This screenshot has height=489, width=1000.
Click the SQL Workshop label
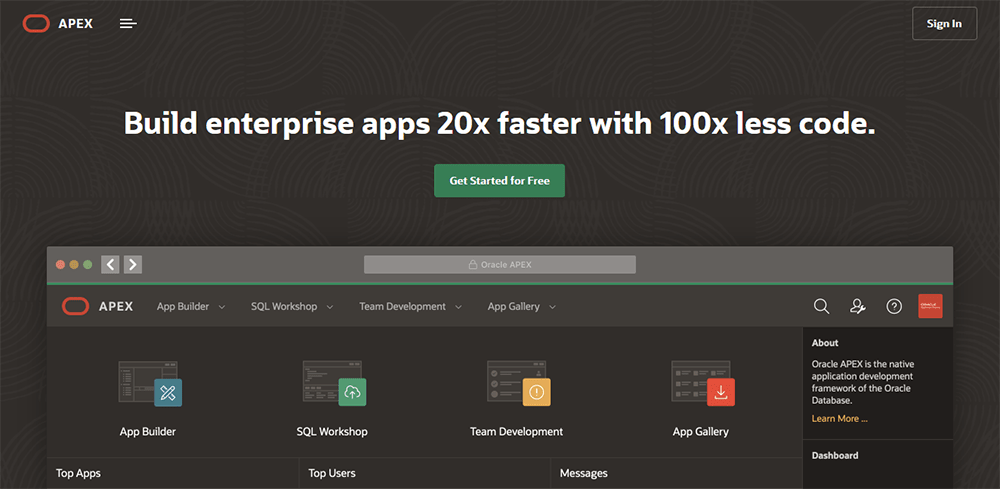pyautogui.click(x=332, y=432)
